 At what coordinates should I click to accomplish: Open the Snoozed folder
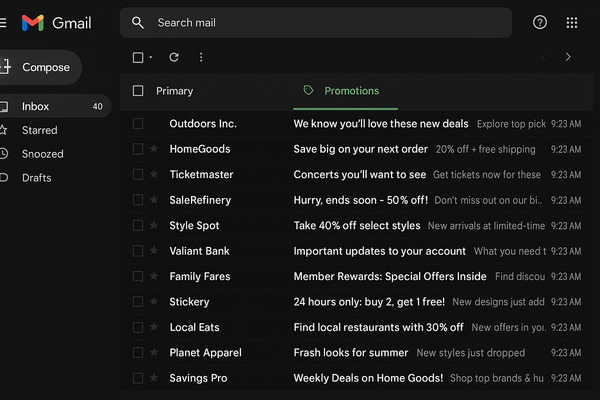click(42, 154)
